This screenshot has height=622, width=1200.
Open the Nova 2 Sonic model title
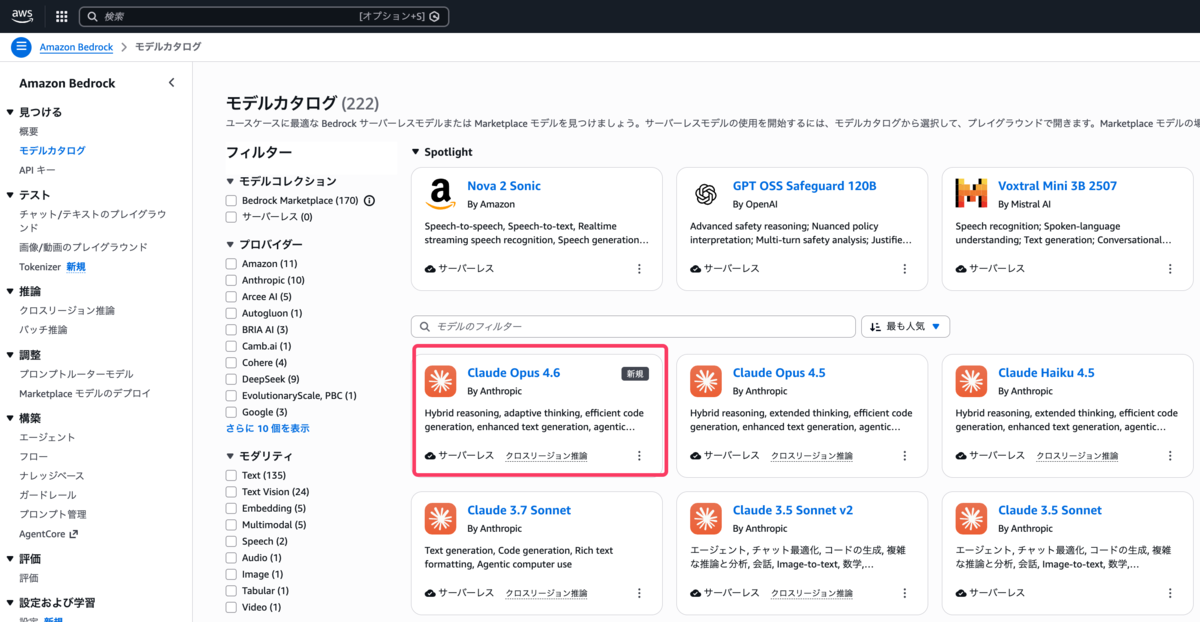point(504,186)
